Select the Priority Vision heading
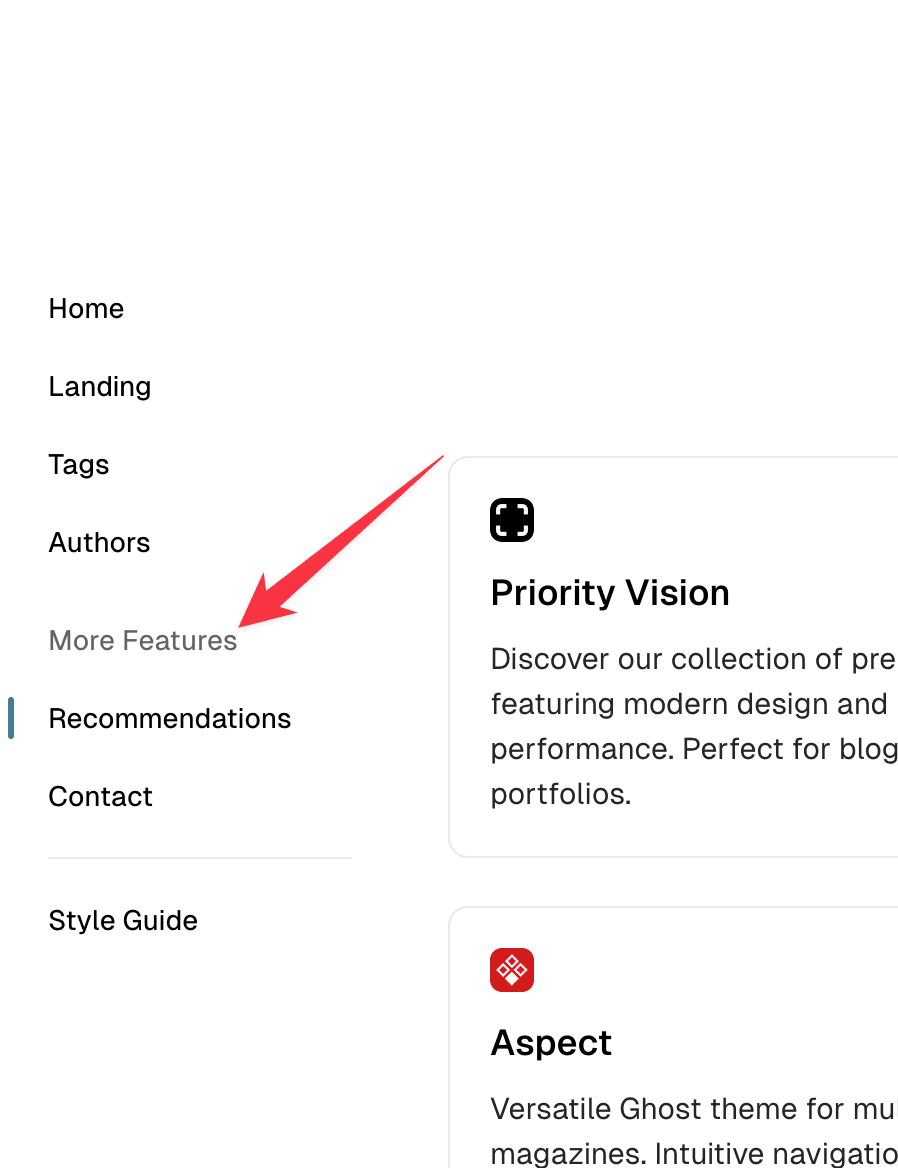 (610, 592)
